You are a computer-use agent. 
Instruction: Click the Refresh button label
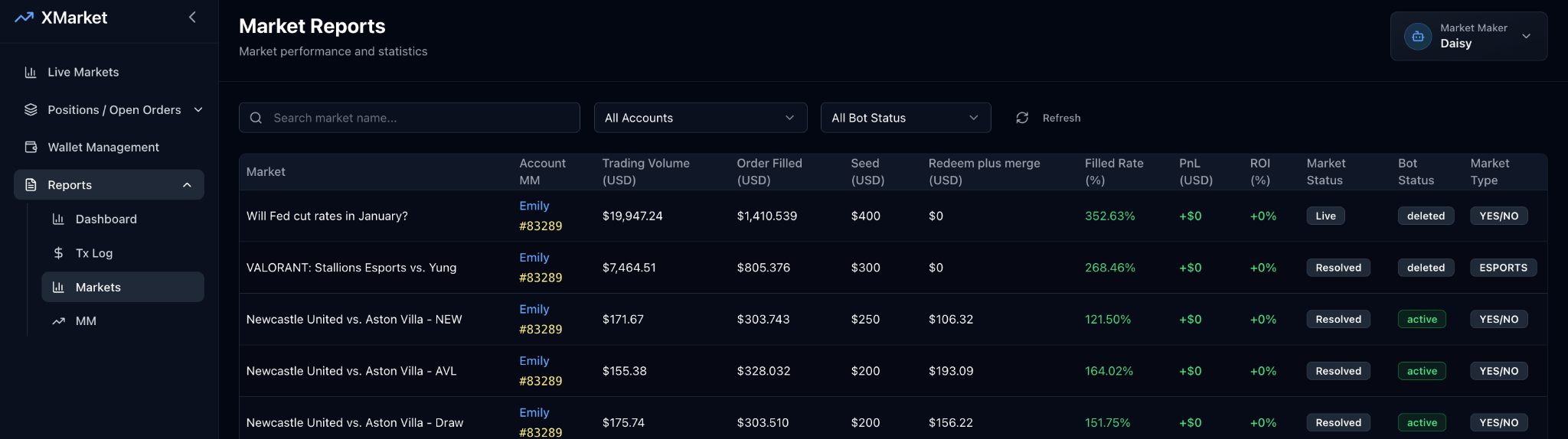coord(1061,118)
